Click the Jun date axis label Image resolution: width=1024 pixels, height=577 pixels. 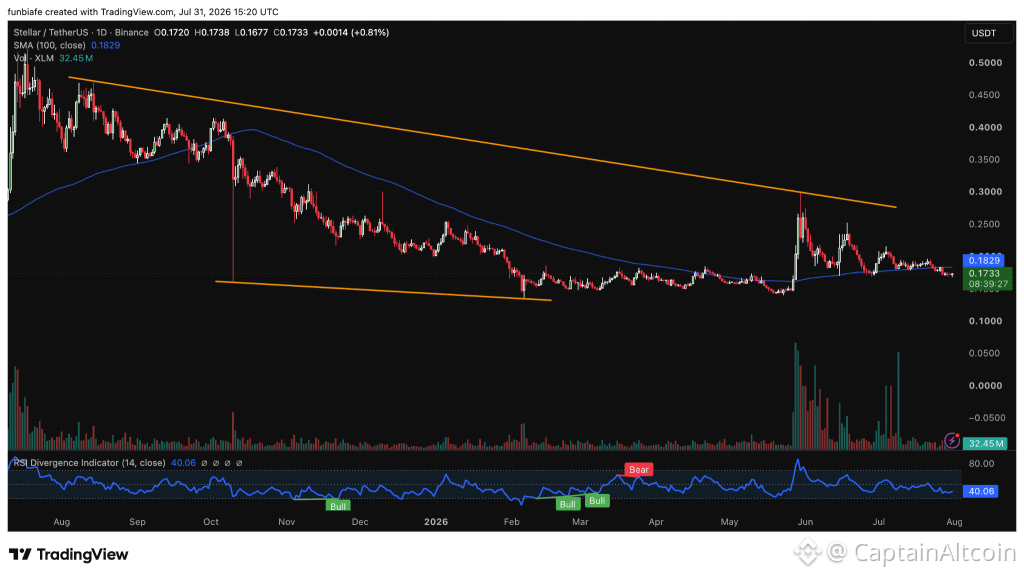[x=805, y=522]
